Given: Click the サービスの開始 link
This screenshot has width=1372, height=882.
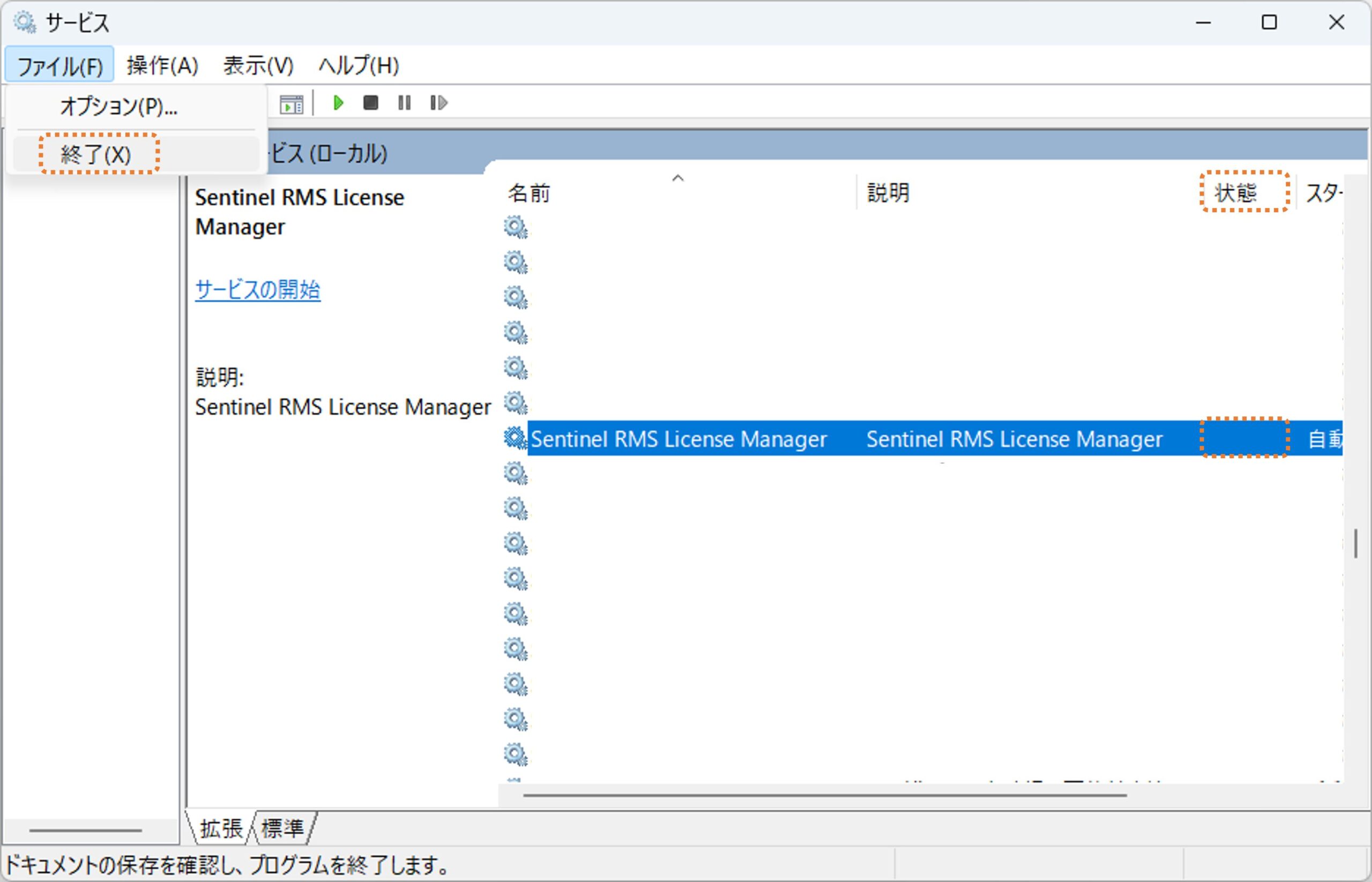Looking at the screenshot, I should (258, 290).
